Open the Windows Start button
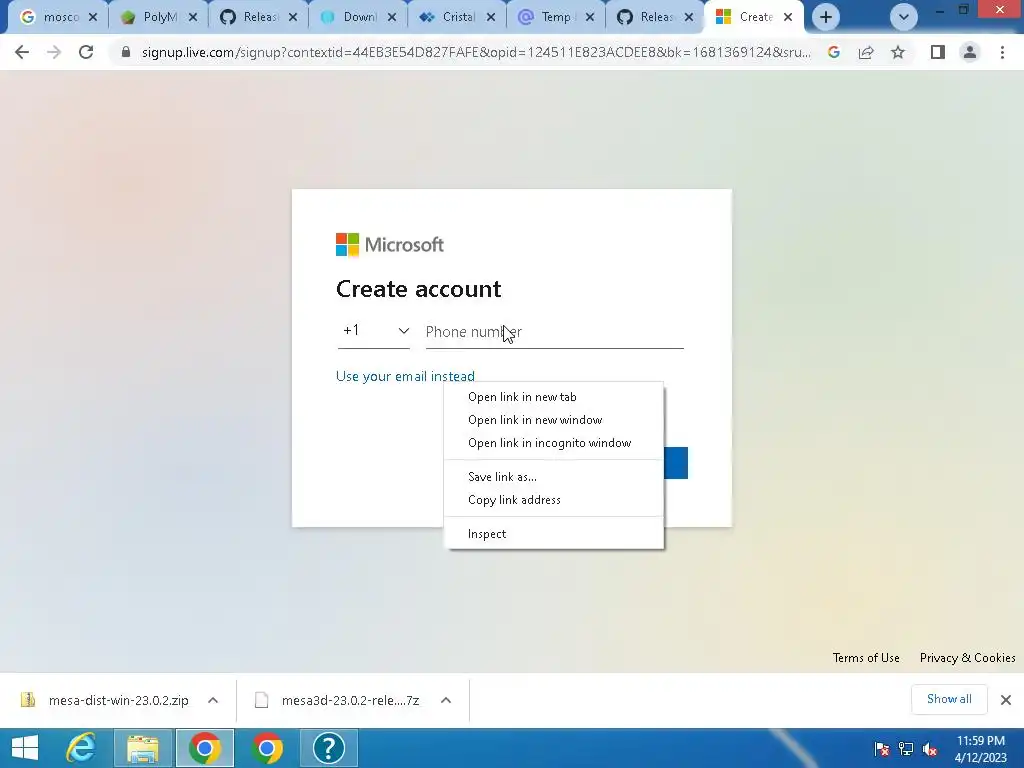This screenshot has width=1024, height=768. (25, 748)
